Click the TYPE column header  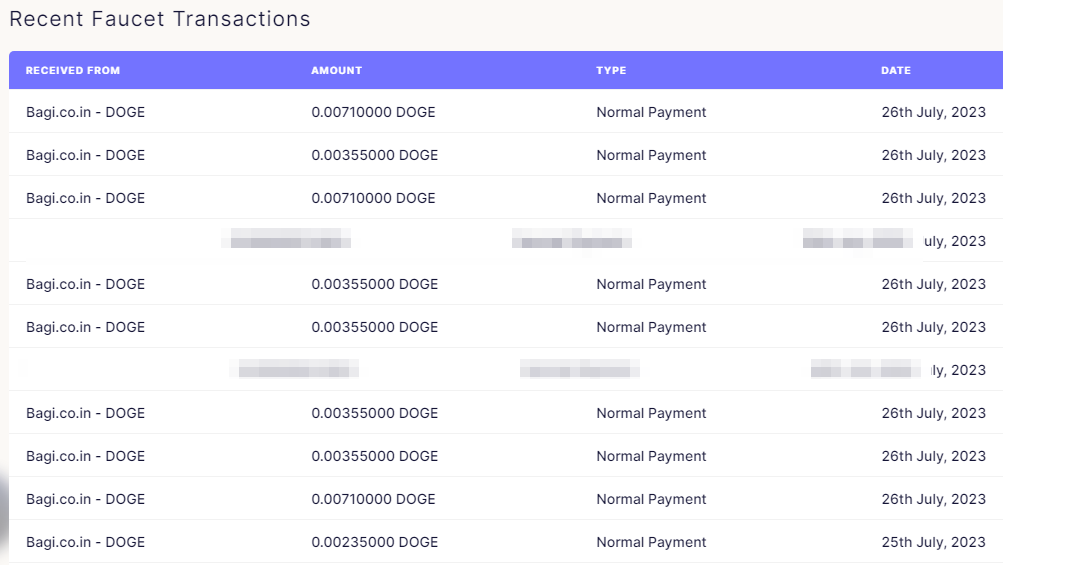pos(611,71)
